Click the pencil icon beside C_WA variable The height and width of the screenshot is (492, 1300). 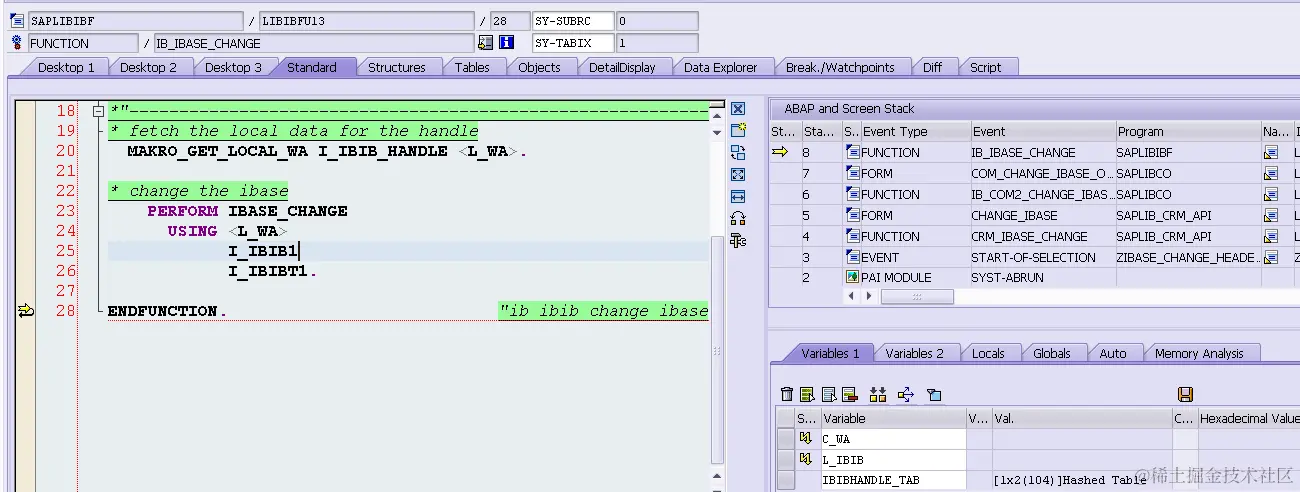click(806, 438)
